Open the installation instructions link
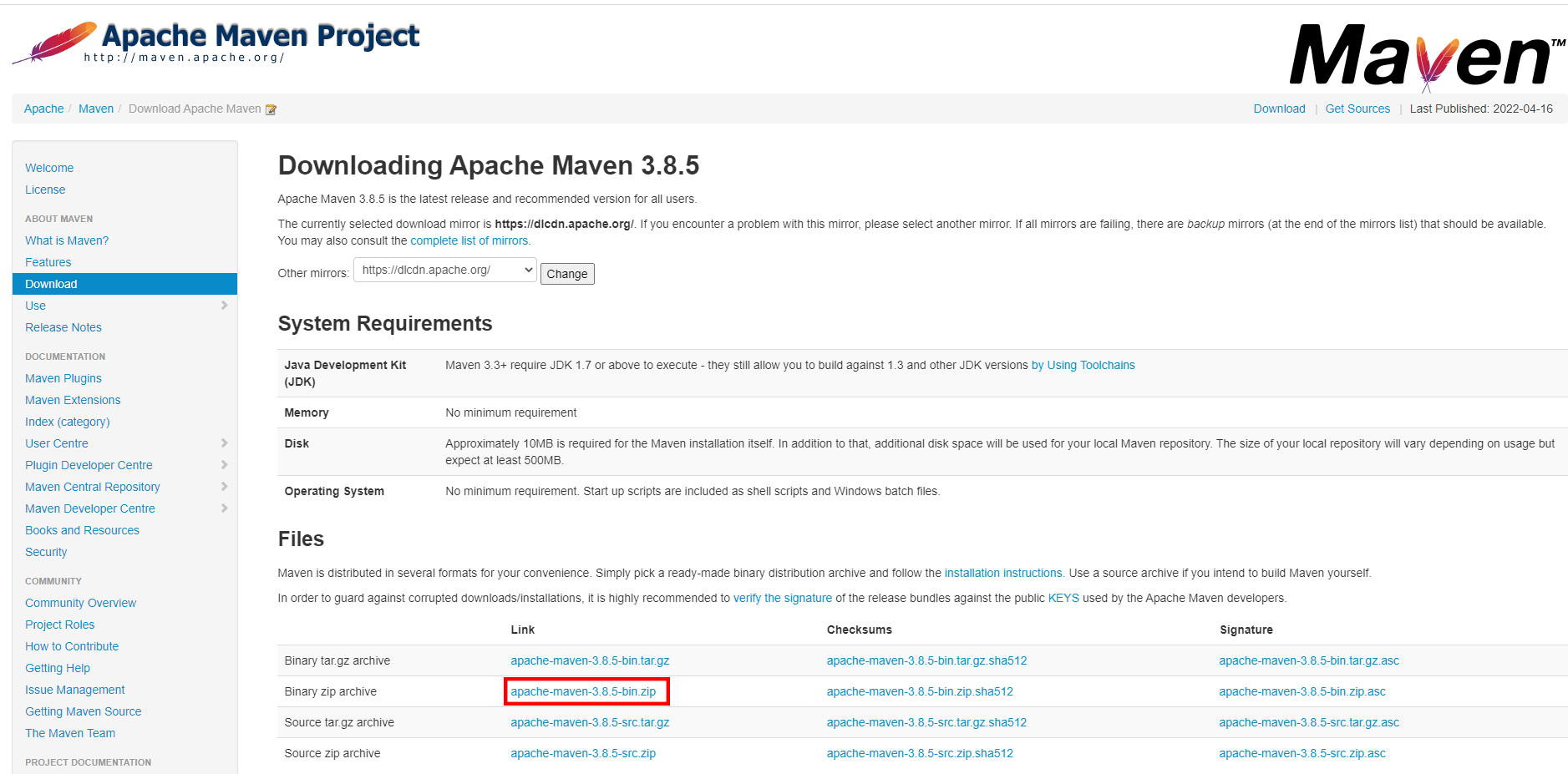 (1003, 573)
